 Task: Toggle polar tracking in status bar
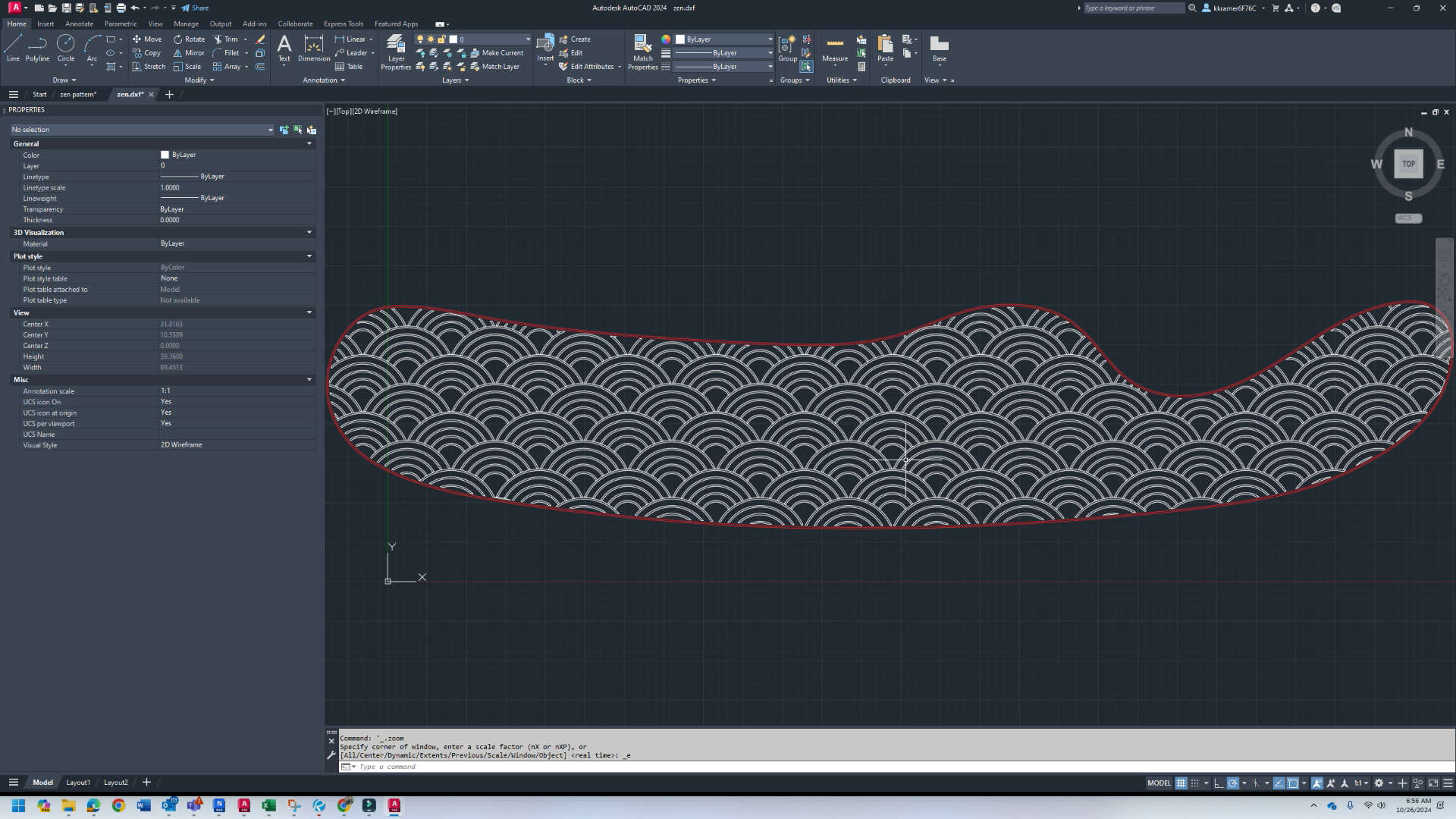(x=1233, y=783)
